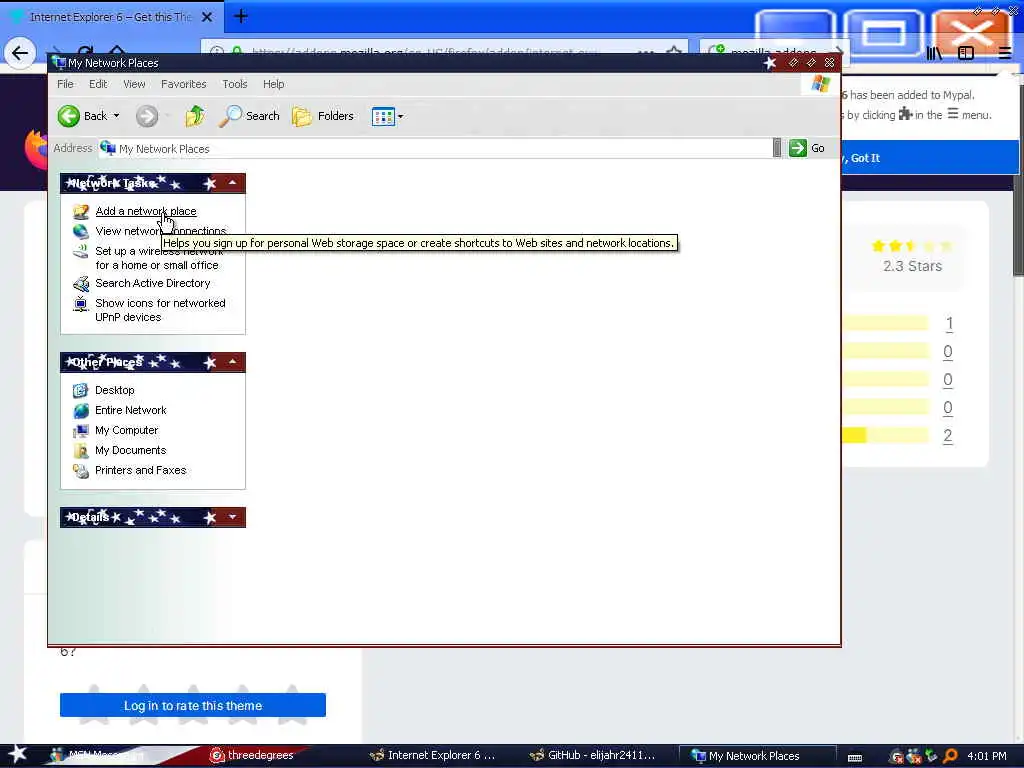Open Desktop in Other Places
The width and height of the screenshot is (1024, 768).
tap(115, 390)
